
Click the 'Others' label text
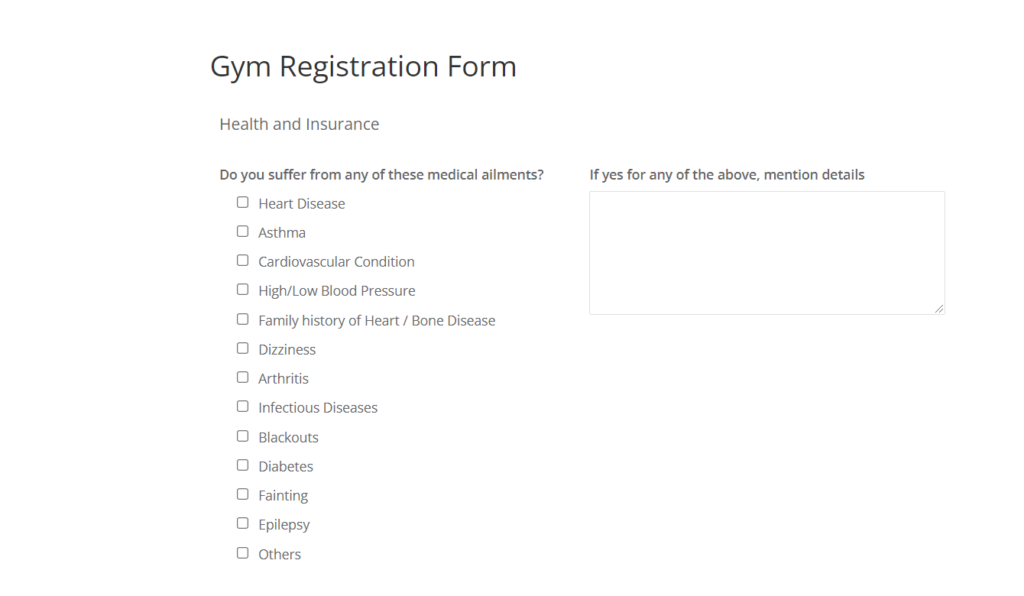tap(279, 553)
